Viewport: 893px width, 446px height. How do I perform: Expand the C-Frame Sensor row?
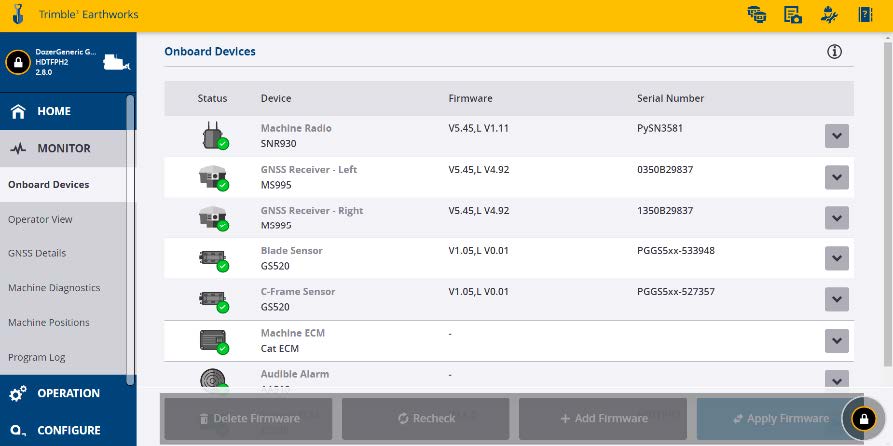tap(837, 300)
